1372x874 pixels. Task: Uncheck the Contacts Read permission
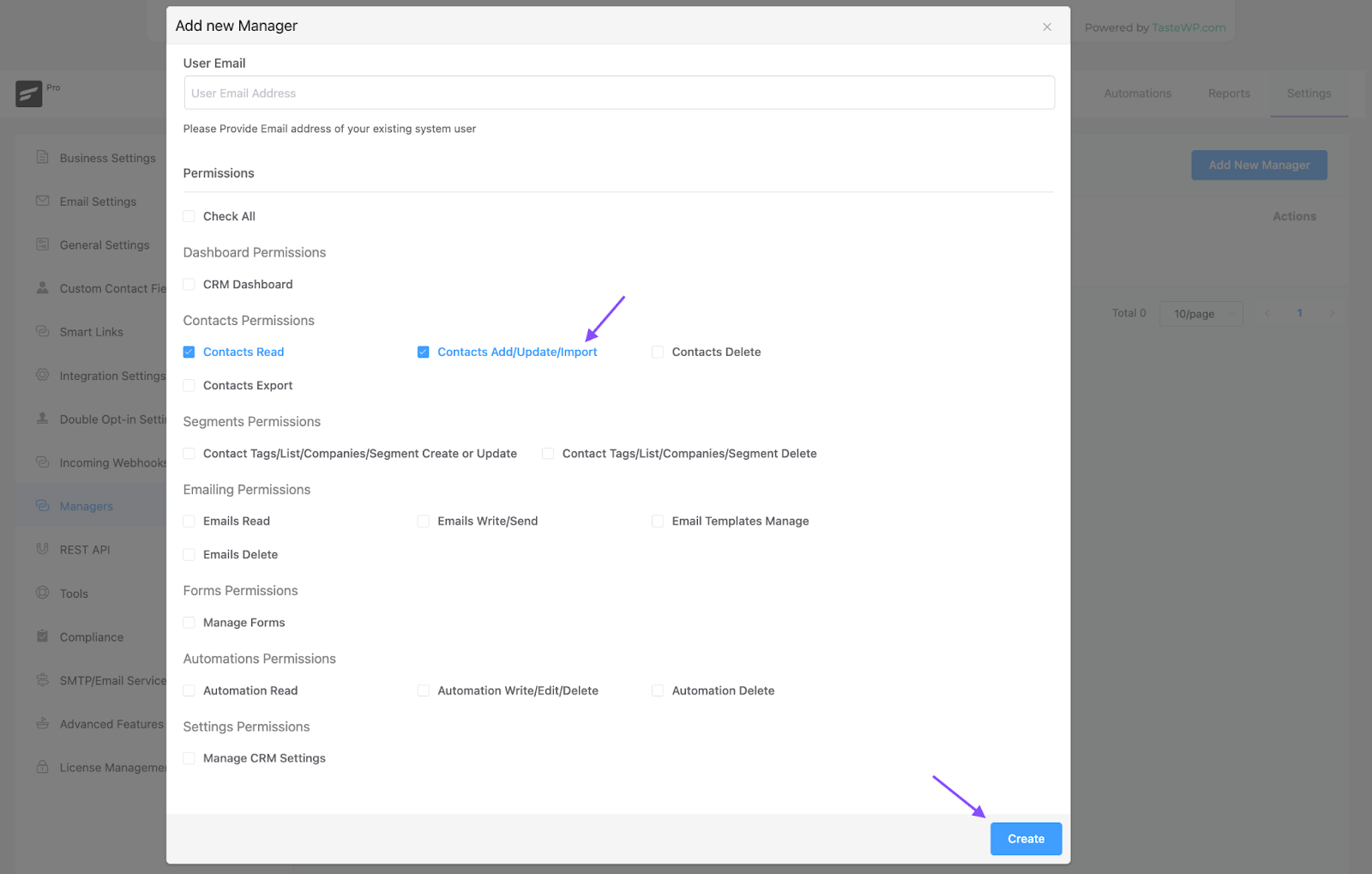pos(190,353)
